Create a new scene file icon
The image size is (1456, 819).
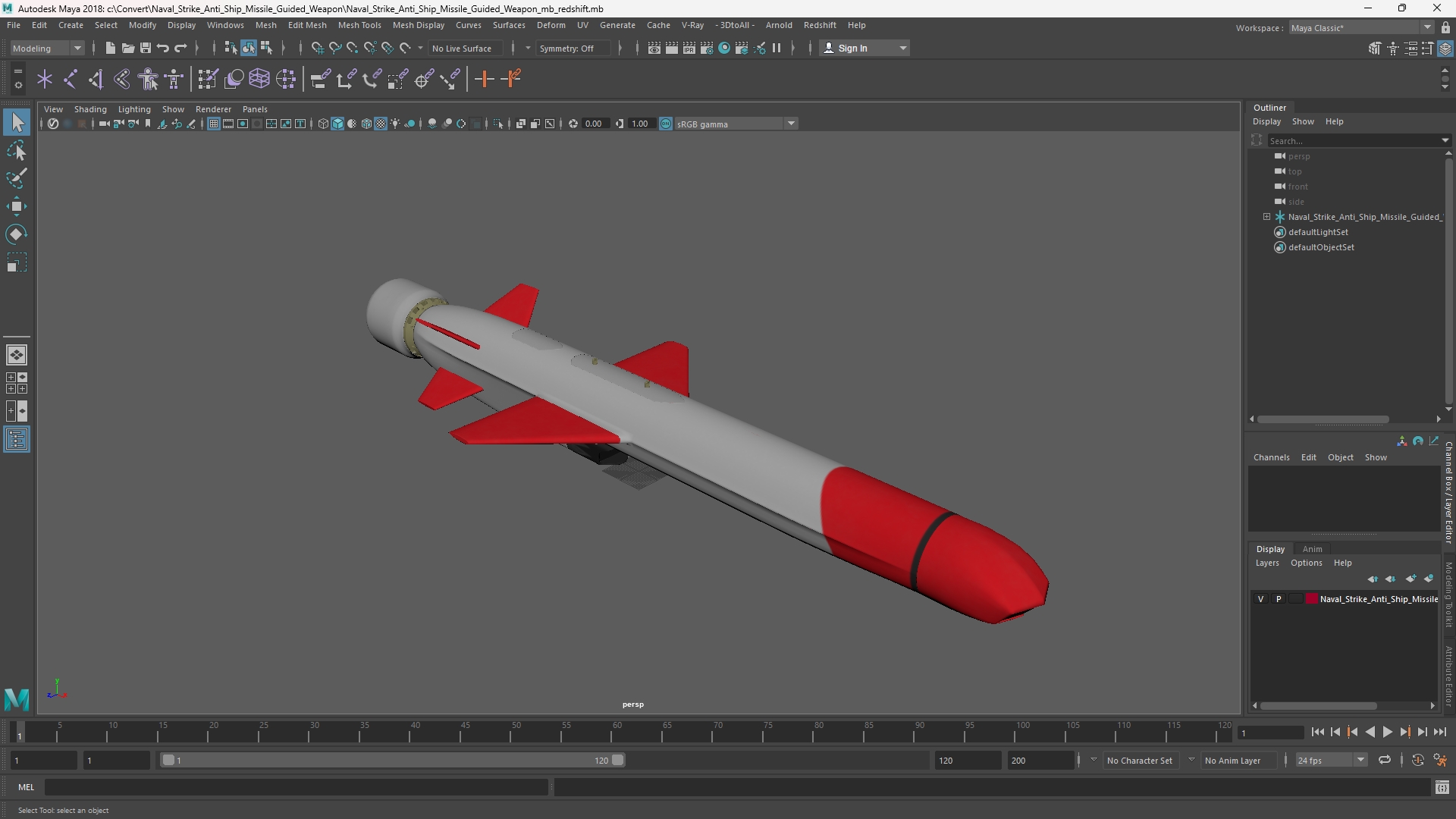[110, 48]
